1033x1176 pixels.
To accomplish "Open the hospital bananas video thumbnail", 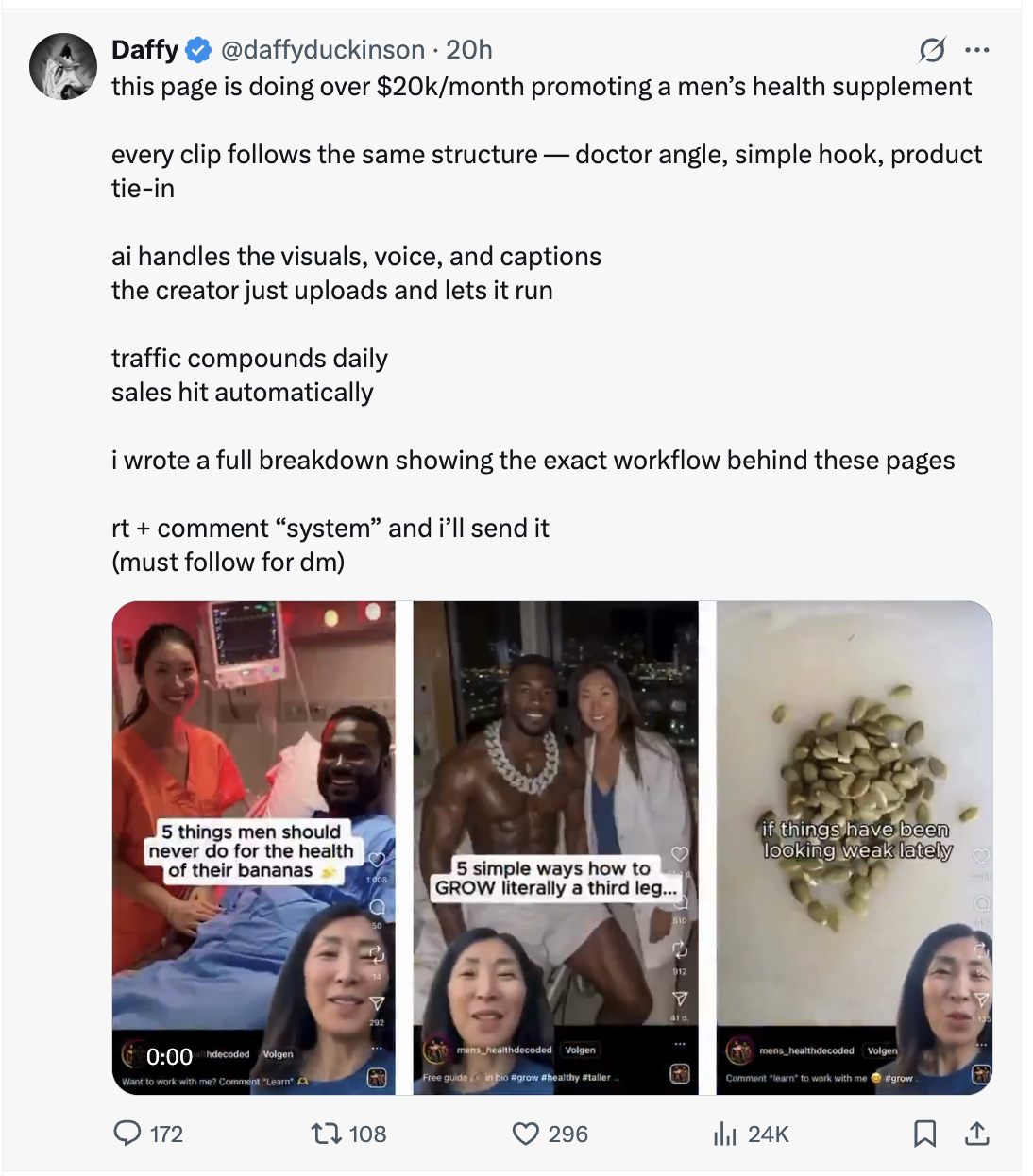I will [254, 848].
